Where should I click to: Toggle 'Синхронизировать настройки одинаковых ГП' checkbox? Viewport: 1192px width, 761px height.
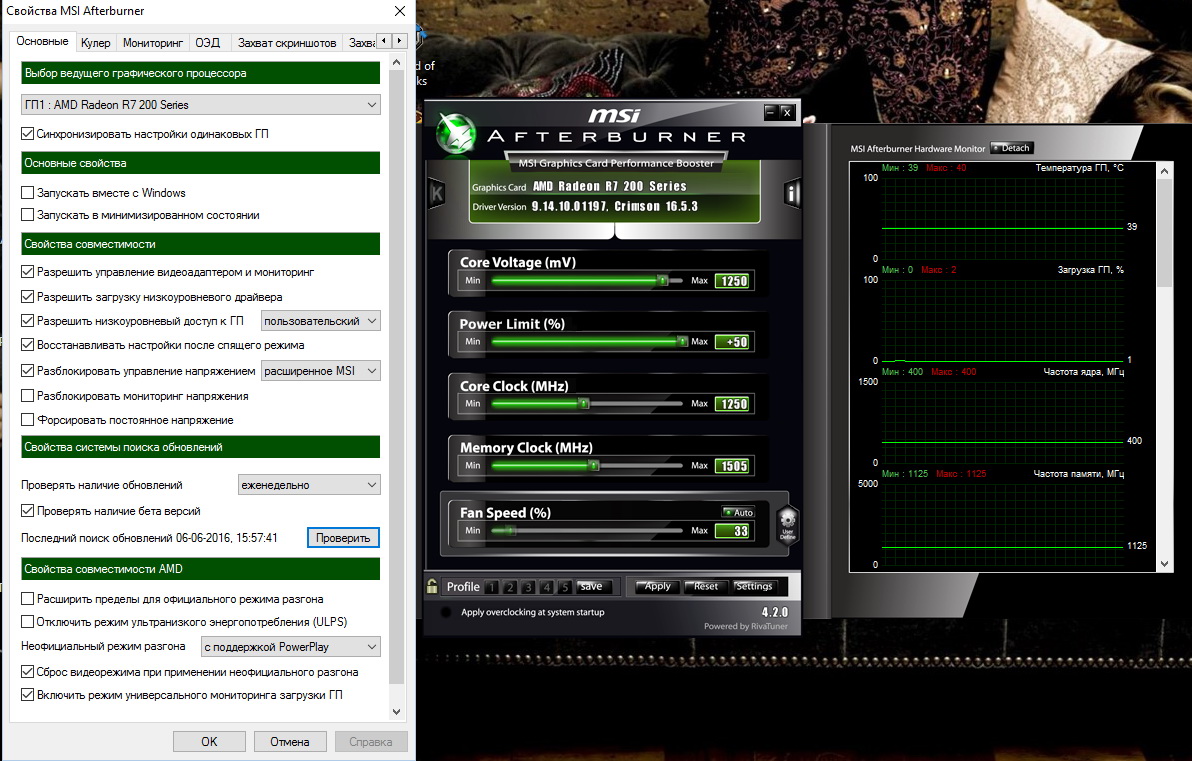click(27, 134)
